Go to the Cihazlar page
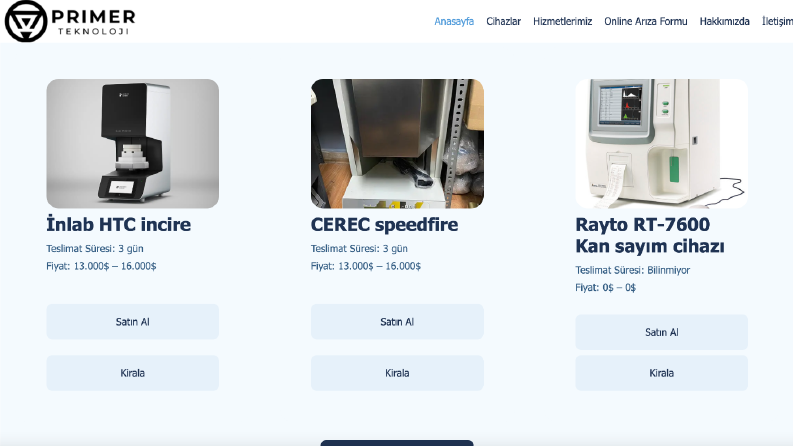Viewport: 793px width, 446px height. coord(503,21)
